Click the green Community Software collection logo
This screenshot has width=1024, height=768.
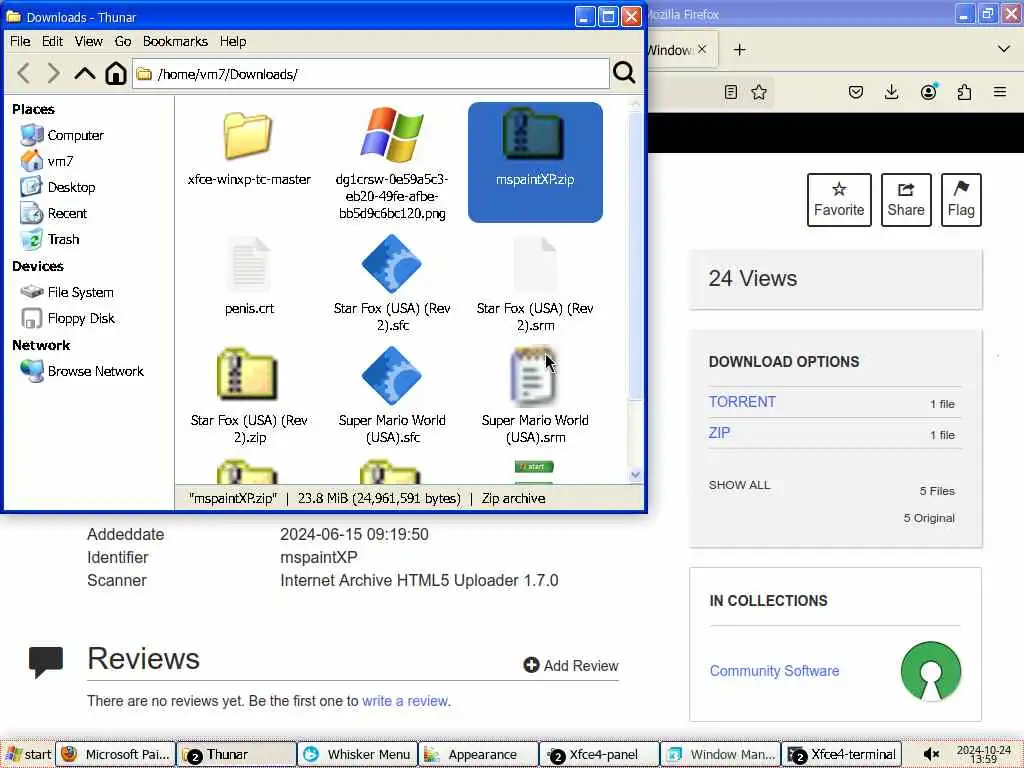[931, 671]
